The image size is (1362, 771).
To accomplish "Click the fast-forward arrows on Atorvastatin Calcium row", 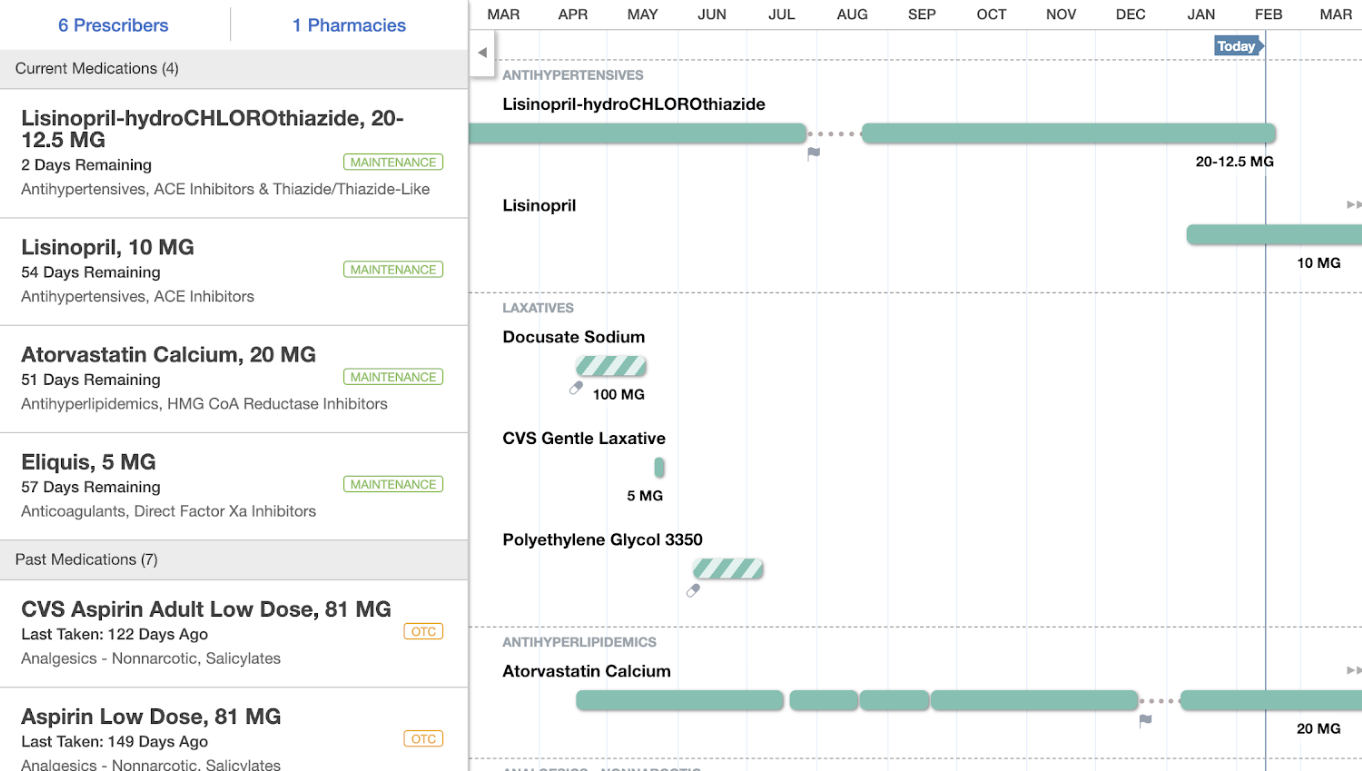I will 1354,671.
